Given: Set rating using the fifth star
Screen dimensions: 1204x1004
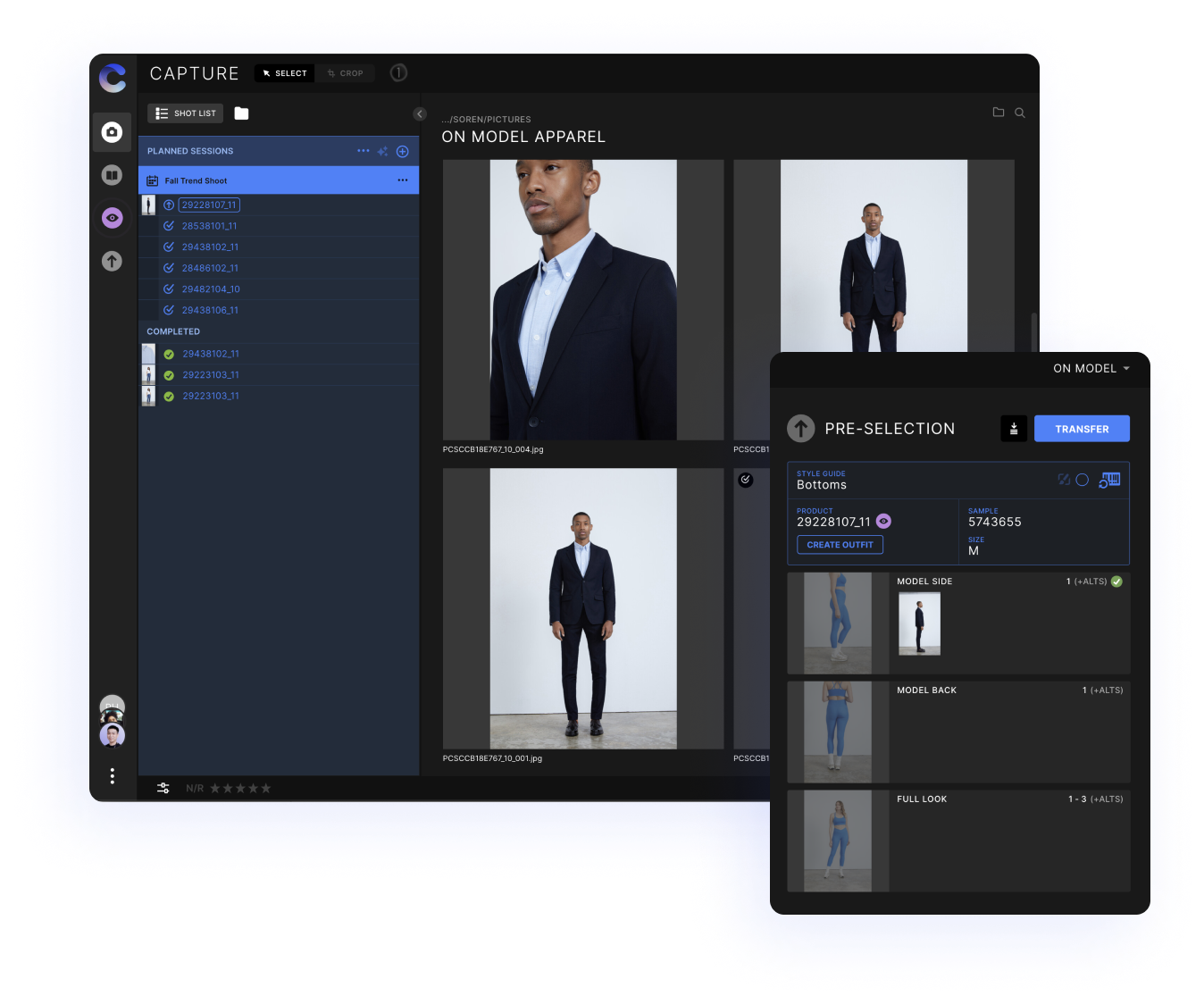Looking at the screenshot, I should [266, 789].
